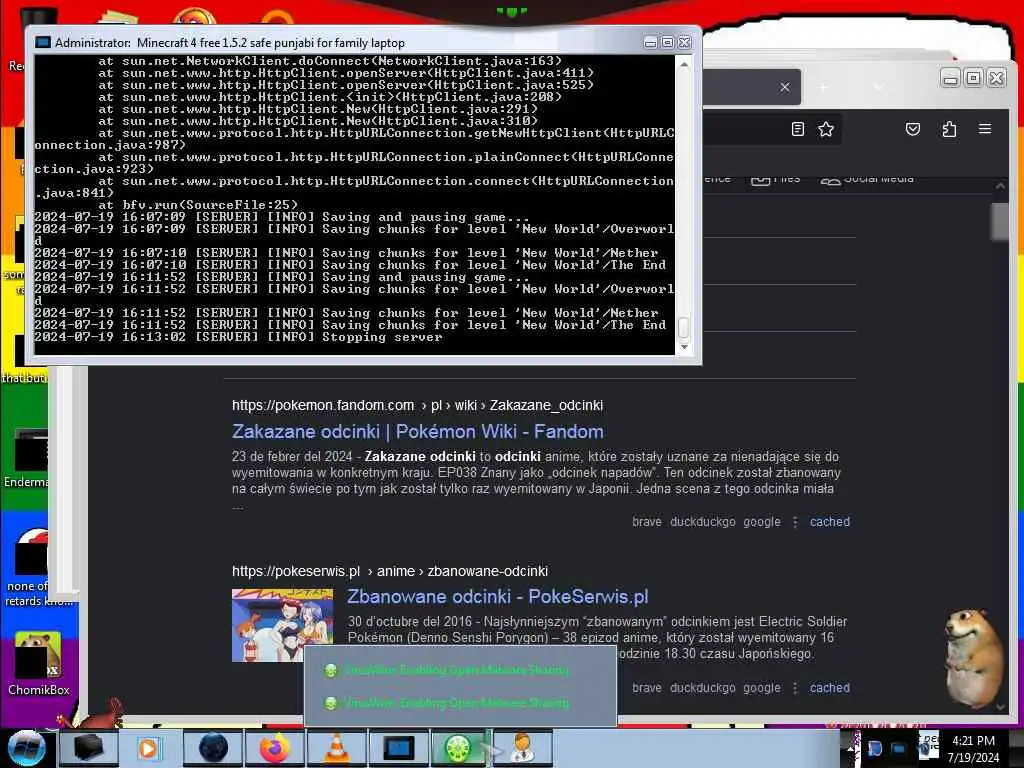
Task: Open cached version of PokeSerwis result
Action: [x=829, y=688]
